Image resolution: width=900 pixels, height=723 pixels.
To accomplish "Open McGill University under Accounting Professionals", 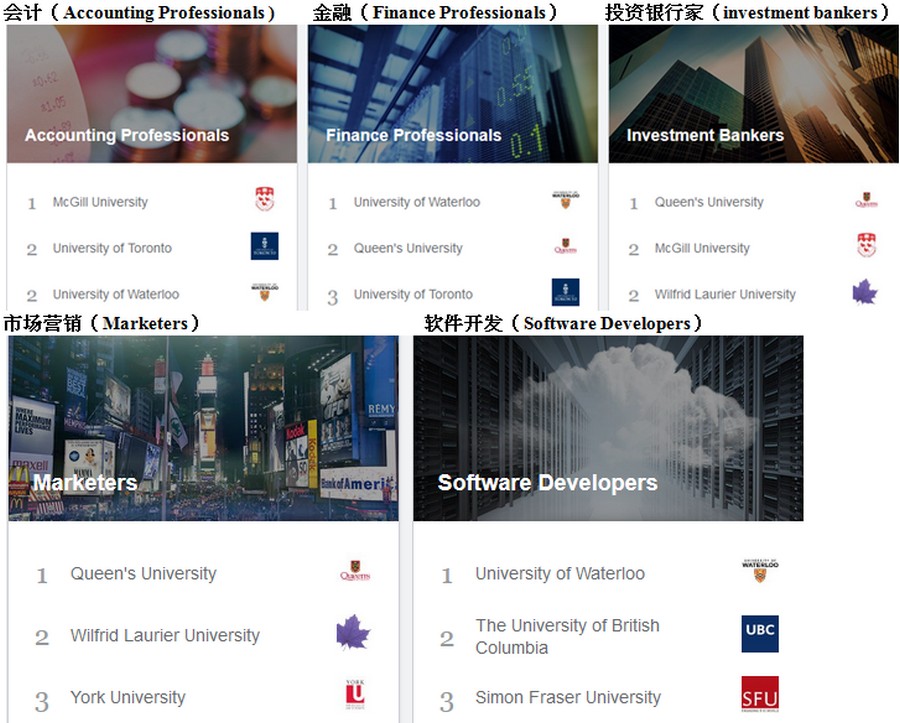I will pos(100,202).
